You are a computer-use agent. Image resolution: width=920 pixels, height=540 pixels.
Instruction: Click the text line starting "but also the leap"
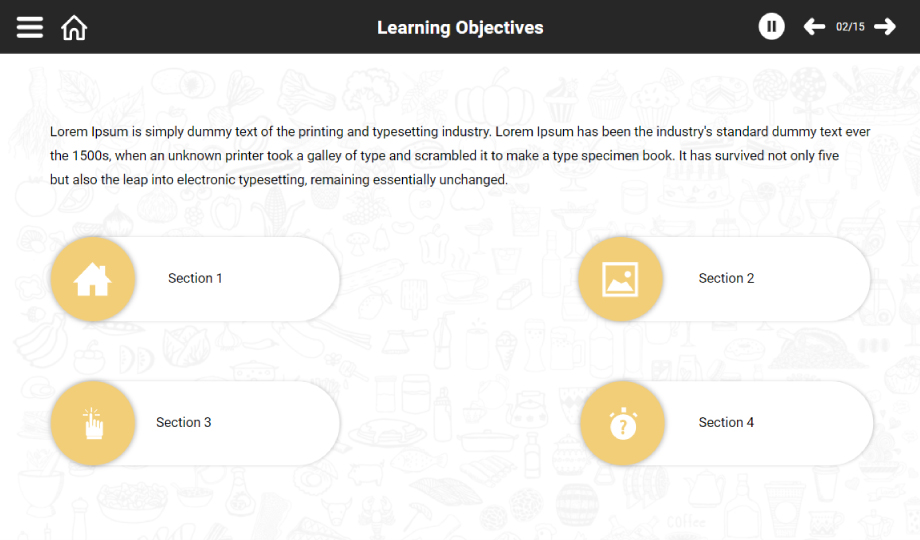click(279, 180)
